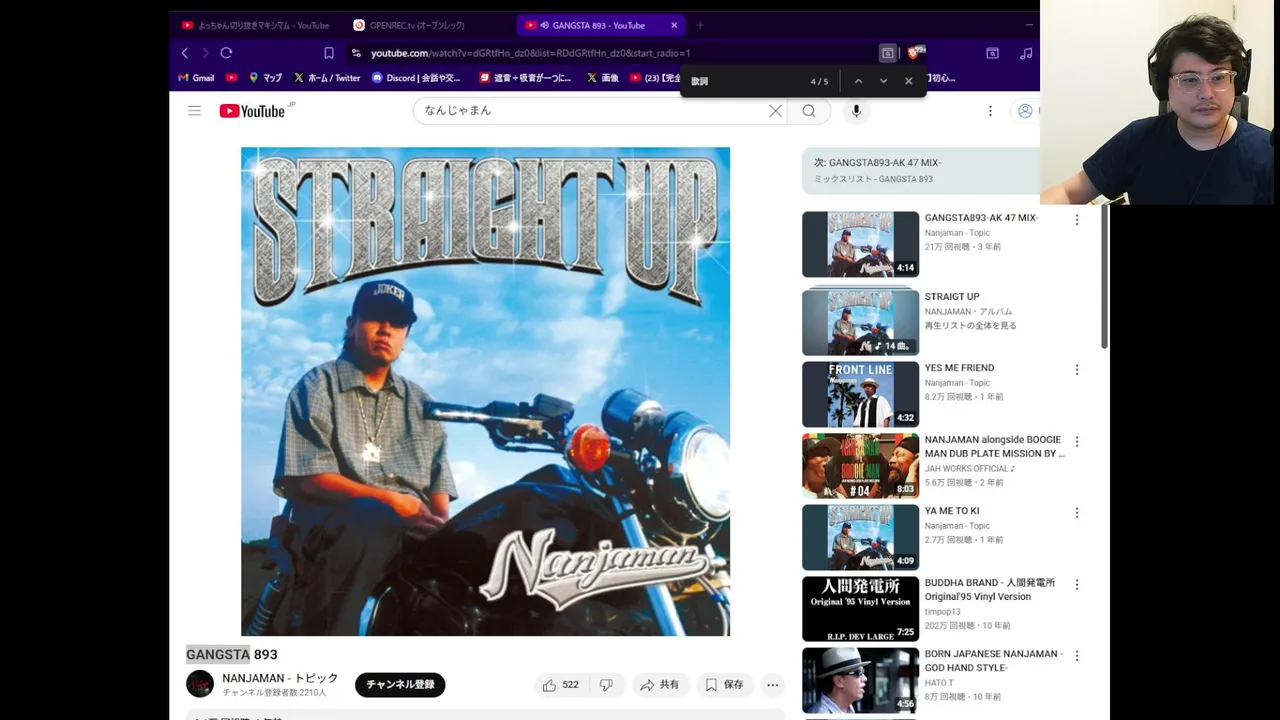The image size is (1280, 720).
Task: Click the find-in-page text field
Action: point(745,81)
